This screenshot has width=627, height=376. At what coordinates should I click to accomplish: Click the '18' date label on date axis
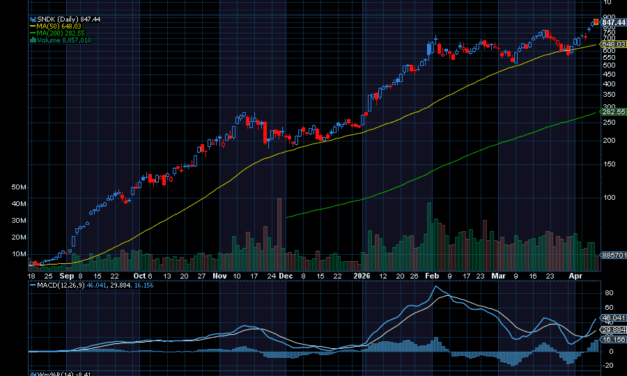(31, 276)
